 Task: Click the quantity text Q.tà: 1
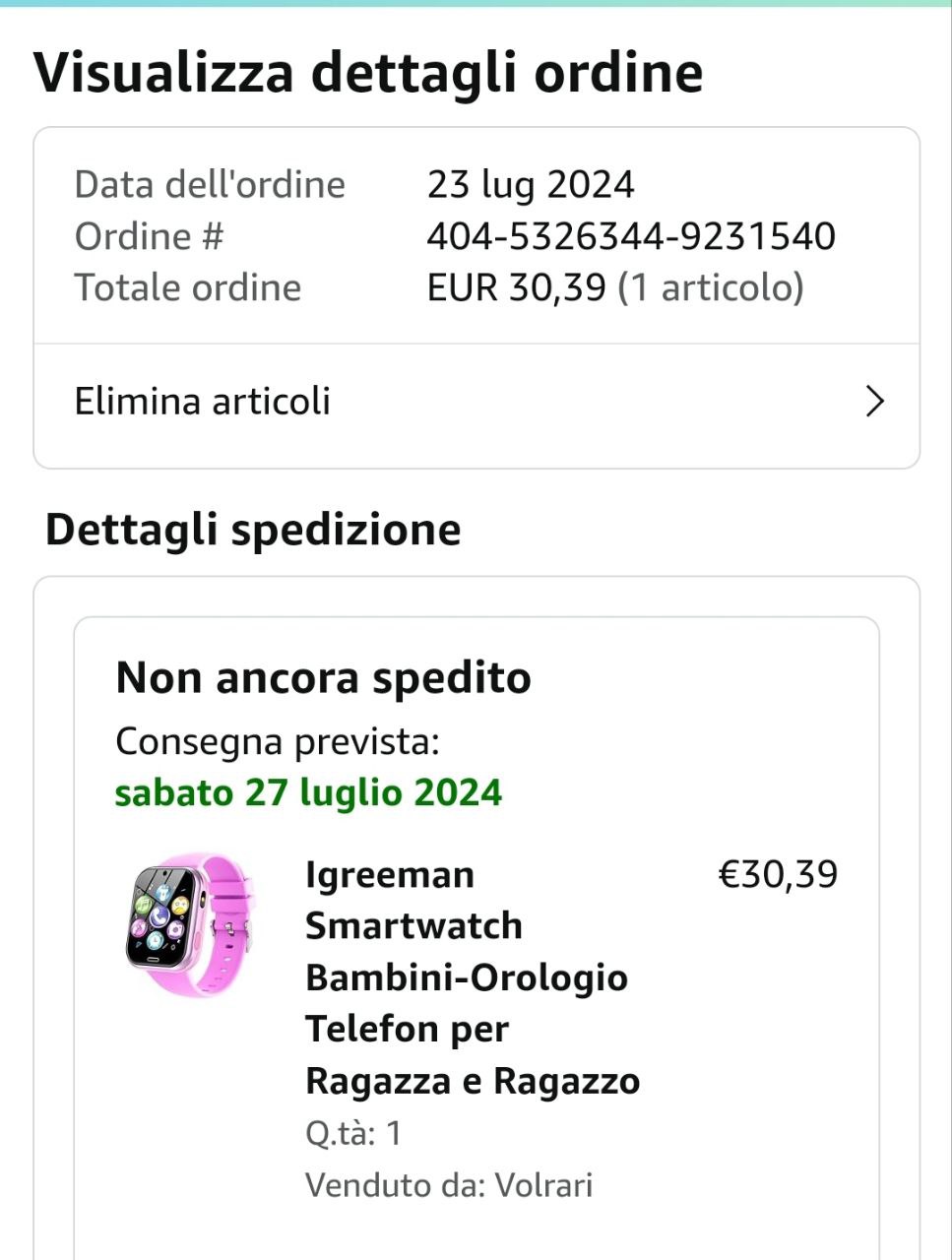point(353,1133)
